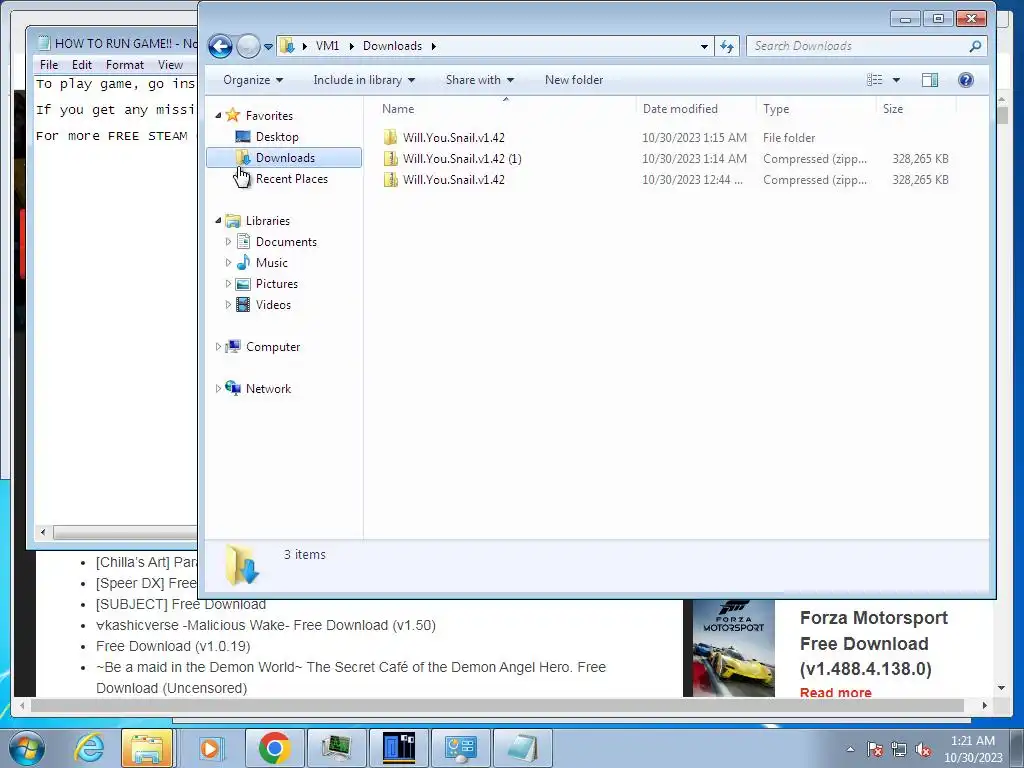Open recent pages dropdown beside forward arrow
Screen dimensions: 1024x768
268,47
